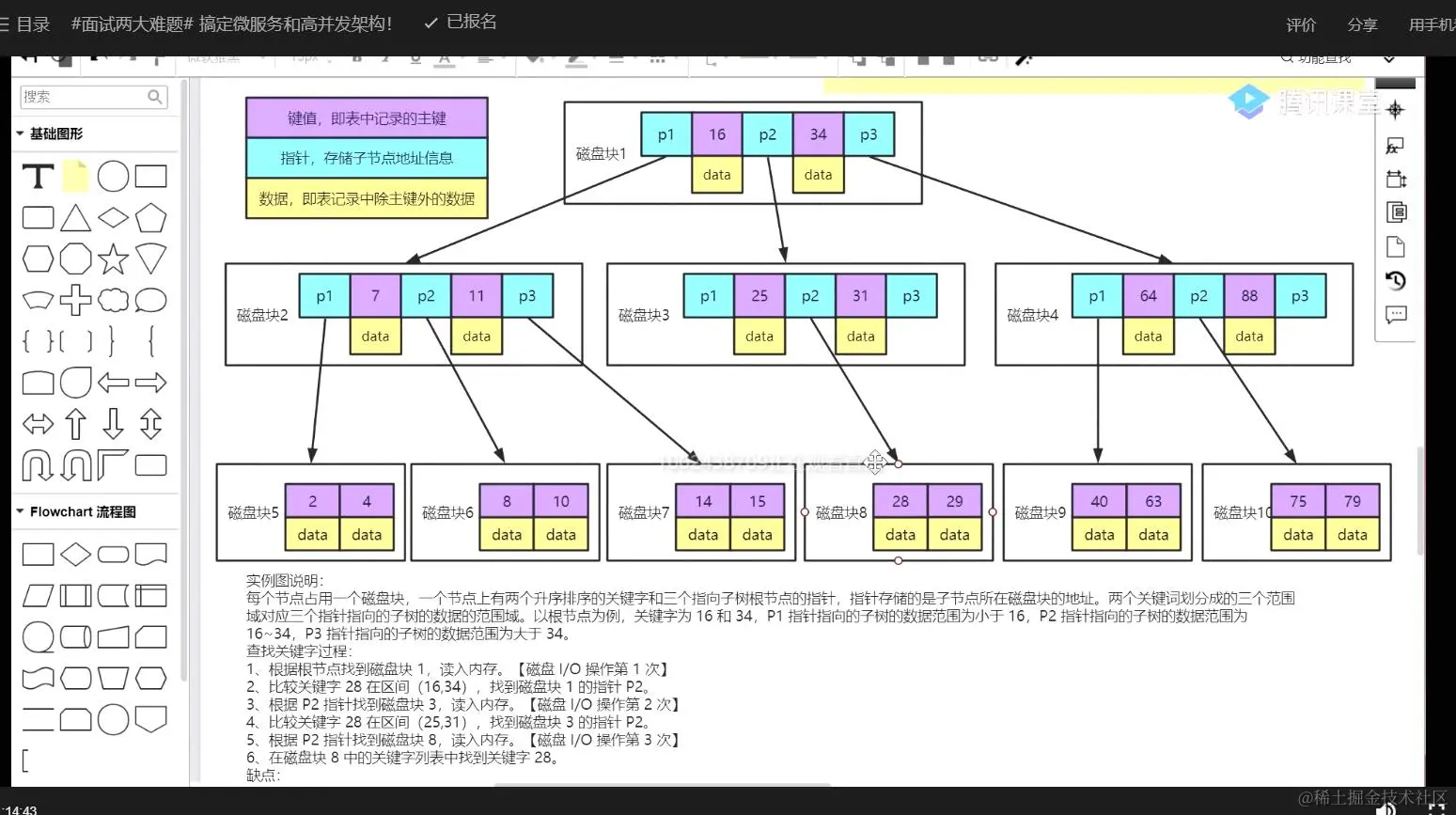Pick the hexagon basic shape
Viewport: 1456px width, 815px height.
38,259
